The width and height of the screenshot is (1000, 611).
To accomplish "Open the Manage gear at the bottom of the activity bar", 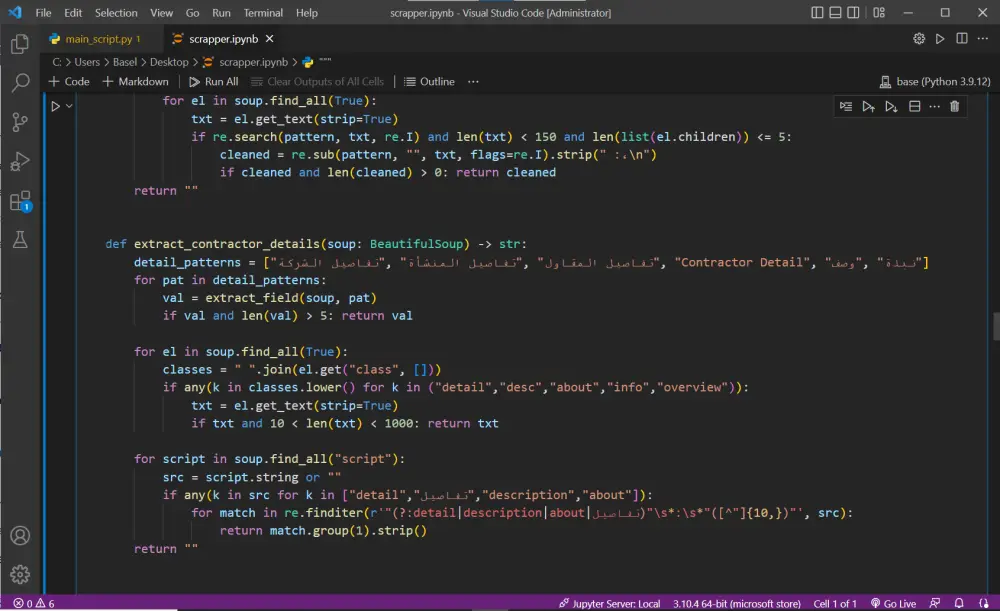I will tap(20, 574).
